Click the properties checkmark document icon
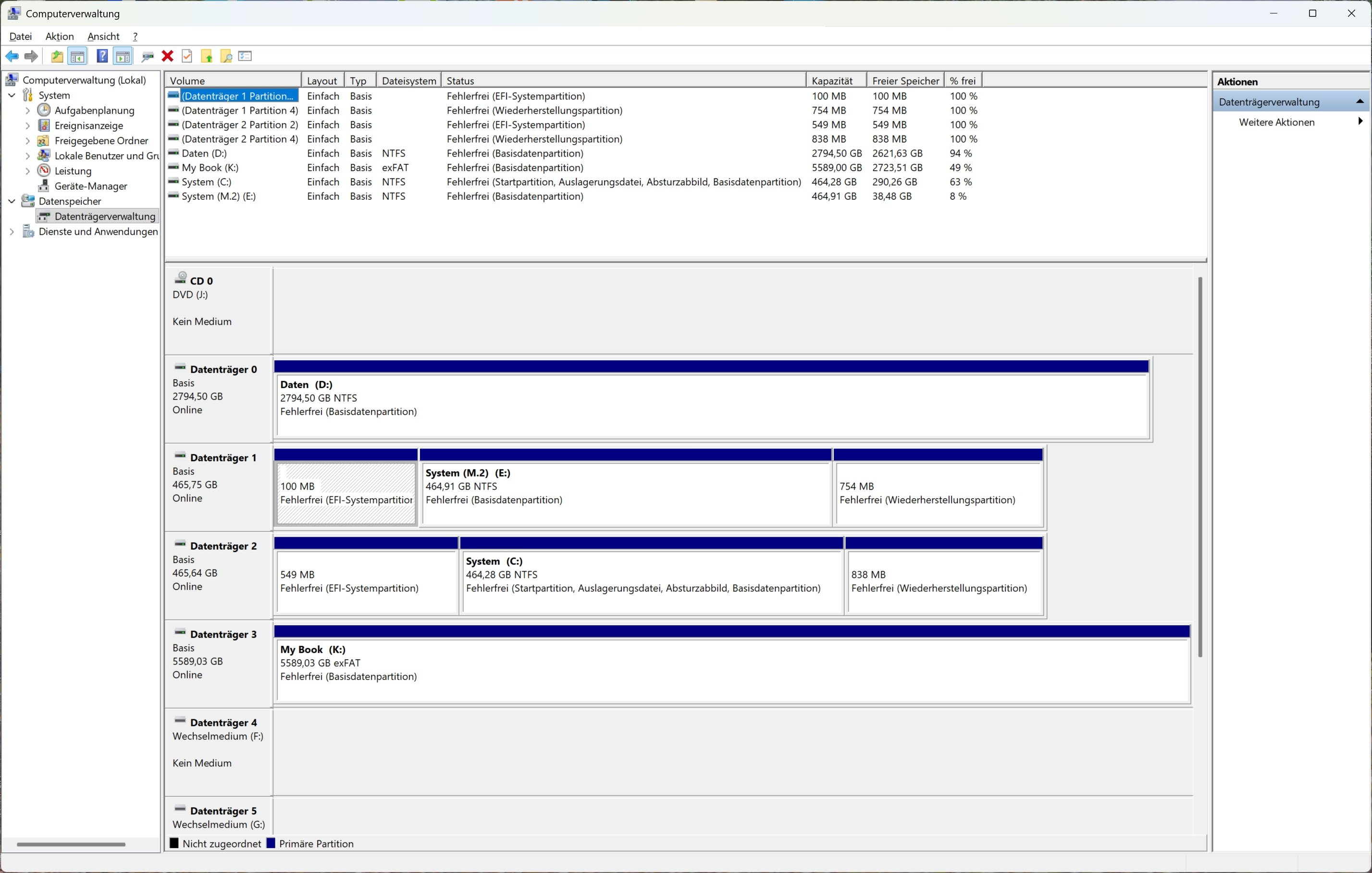The image size is (1372, 873). (x=187, y=56)
